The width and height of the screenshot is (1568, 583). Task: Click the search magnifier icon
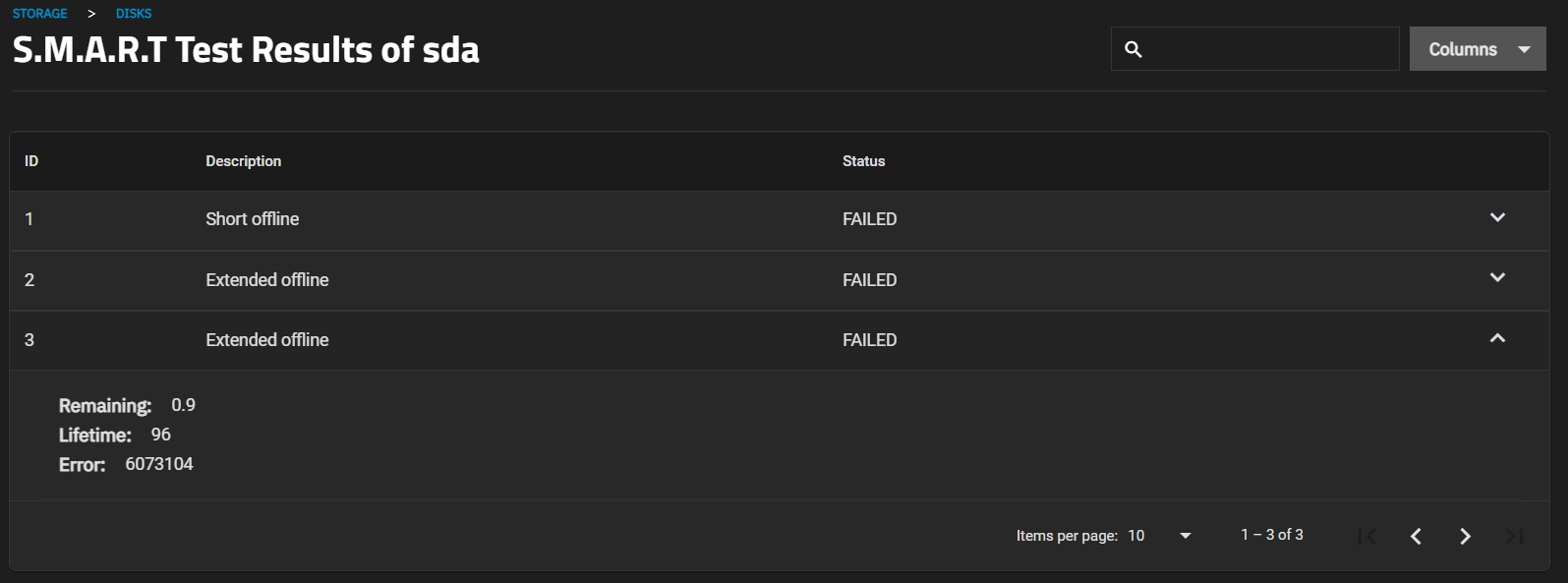[1133, 49]
